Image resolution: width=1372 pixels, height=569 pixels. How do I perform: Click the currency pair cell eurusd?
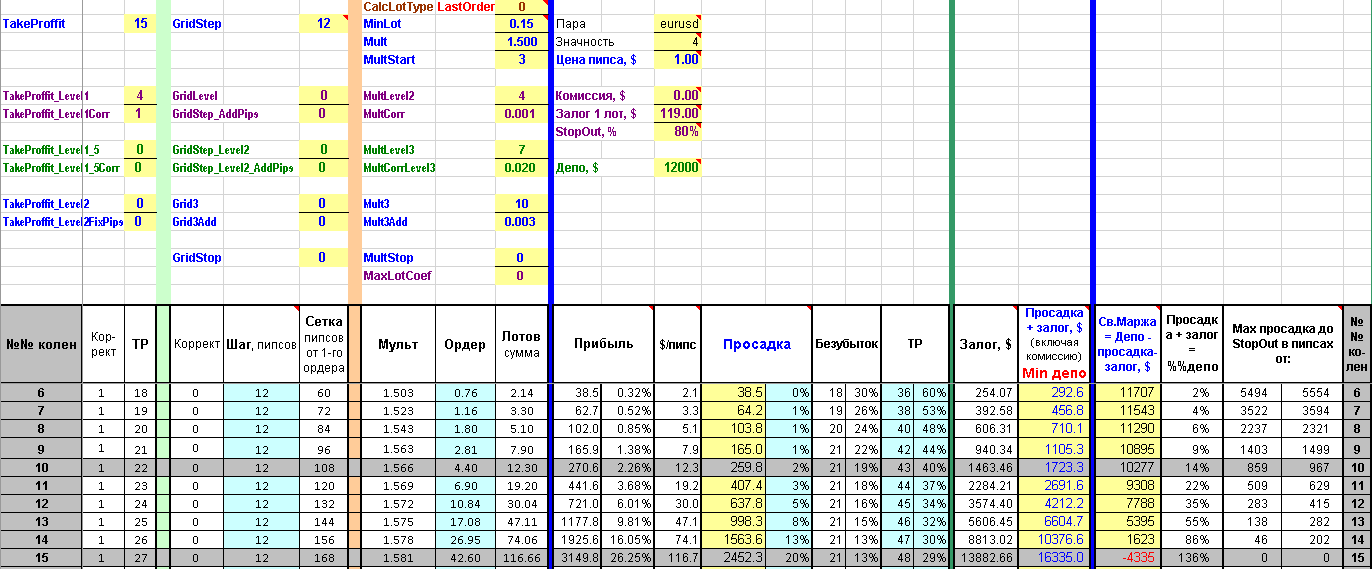point(678,24)
